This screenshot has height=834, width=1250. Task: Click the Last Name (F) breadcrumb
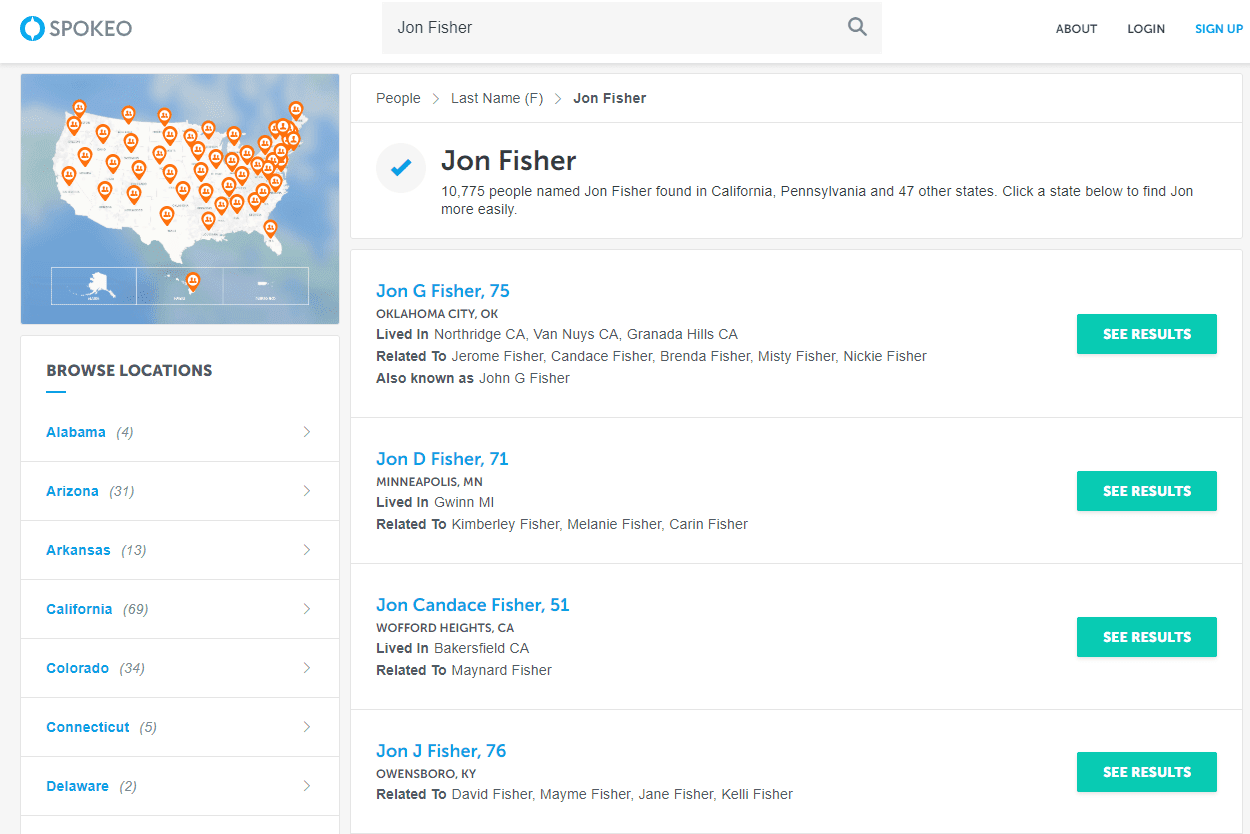tap(497, 98)
